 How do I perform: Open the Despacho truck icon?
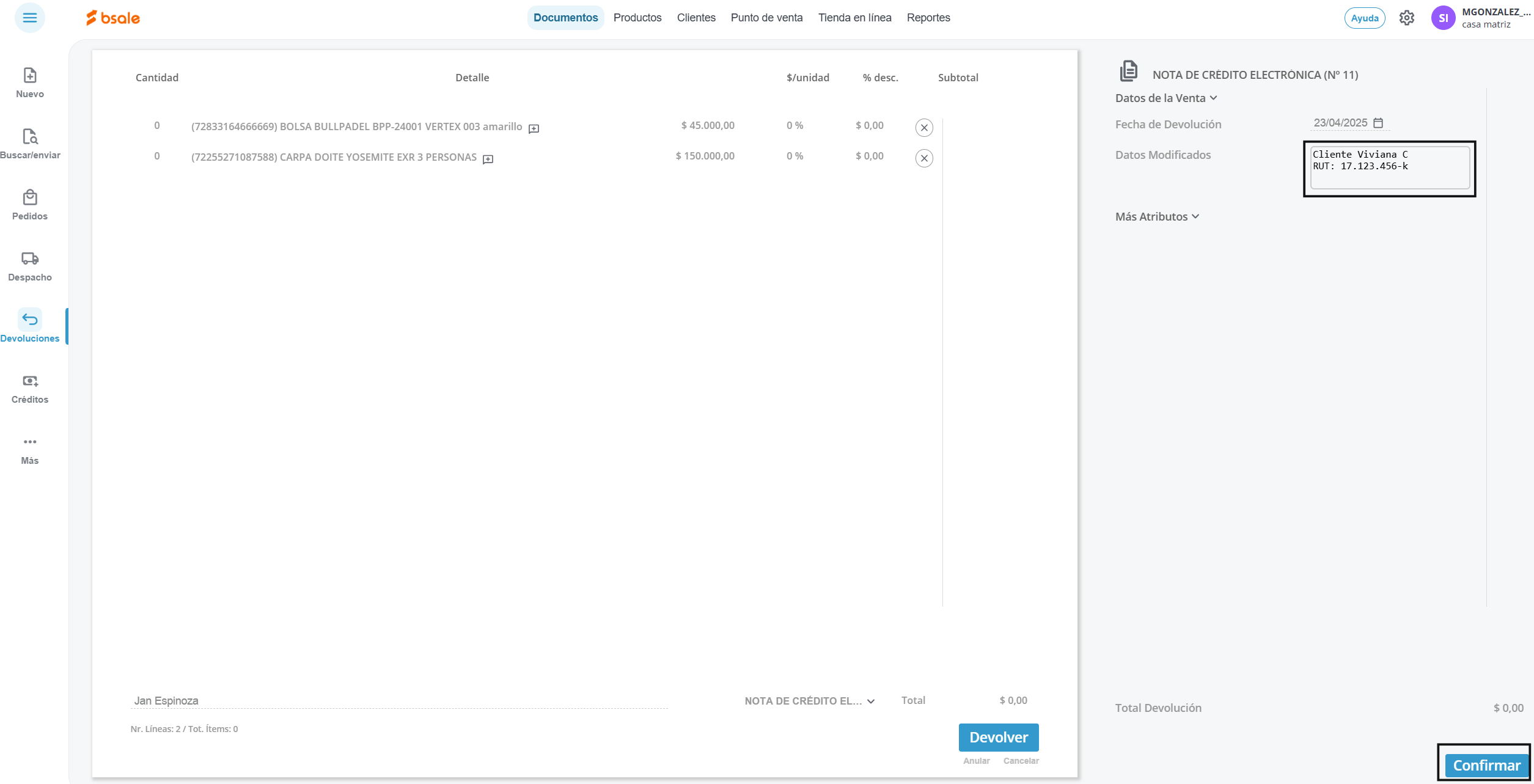pos(29,259)
